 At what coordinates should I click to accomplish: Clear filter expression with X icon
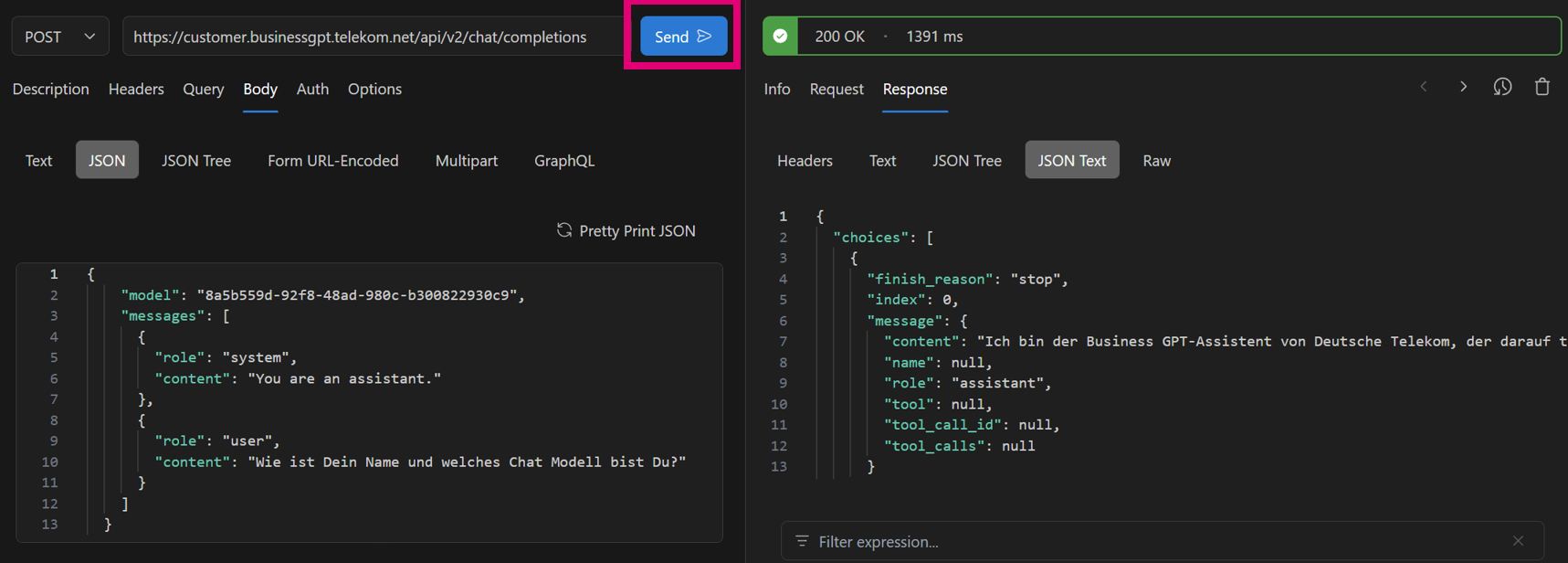tap(1518, 541)
